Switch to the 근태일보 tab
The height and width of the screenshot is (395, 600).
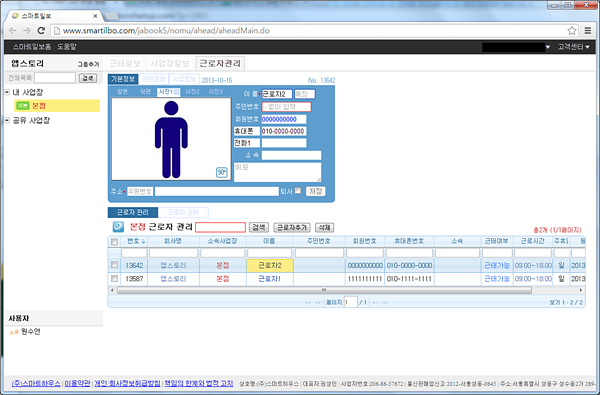pos(125,64)
